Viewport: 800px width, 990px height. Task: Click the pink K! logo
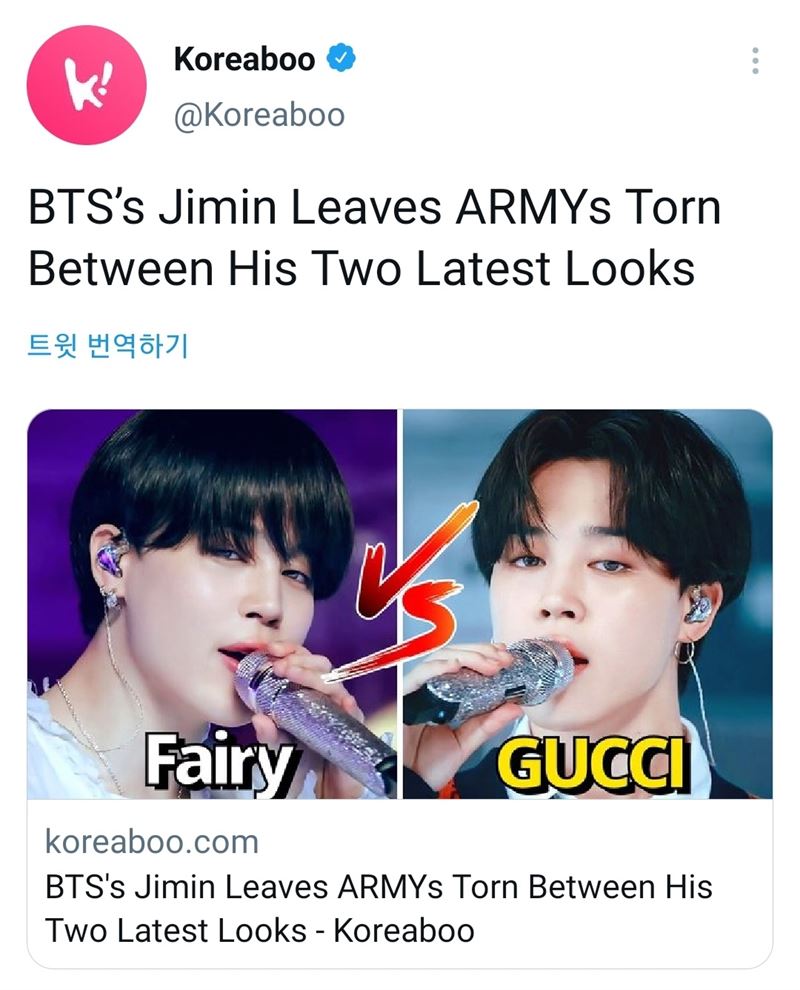[87, 85]
